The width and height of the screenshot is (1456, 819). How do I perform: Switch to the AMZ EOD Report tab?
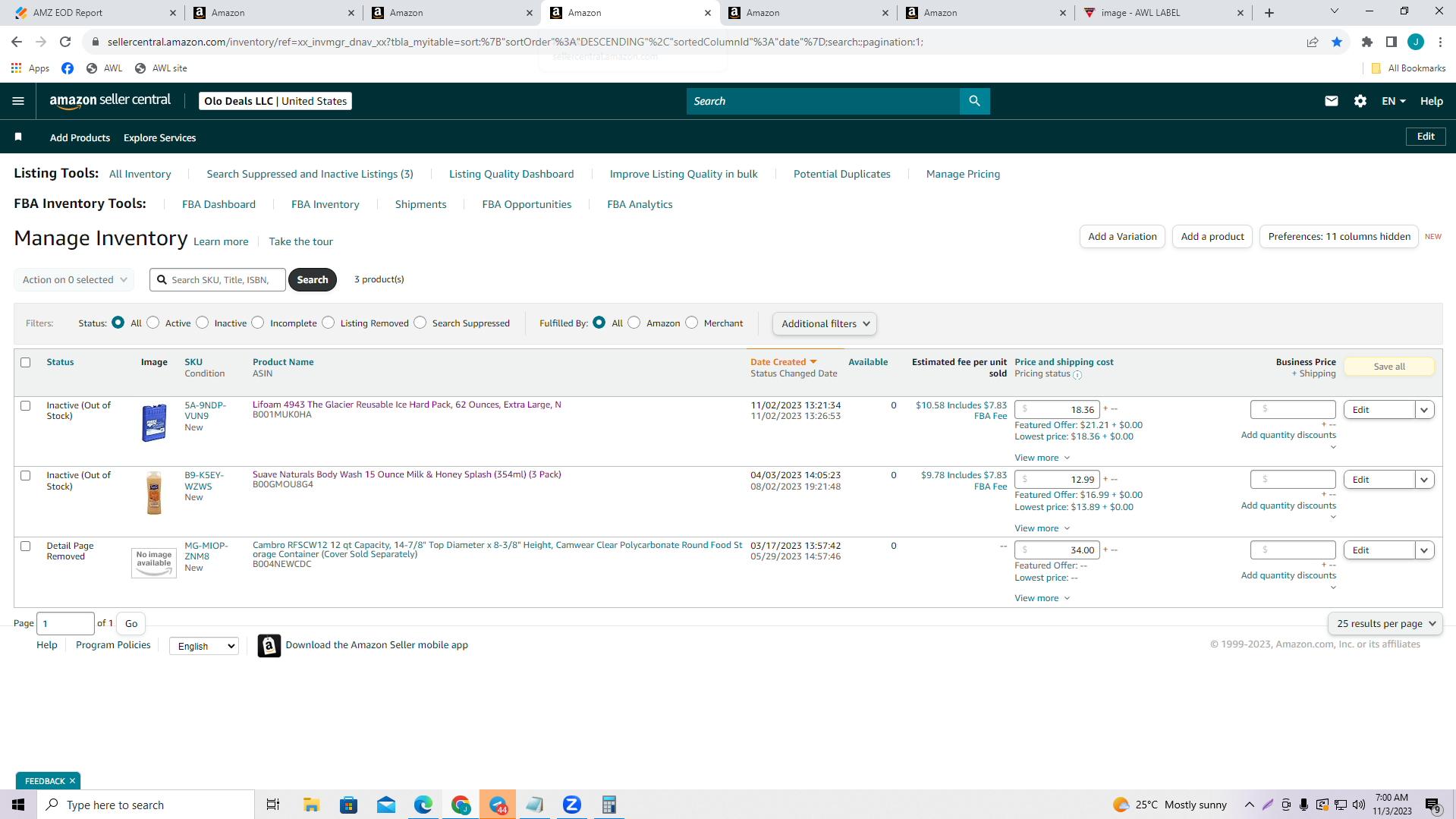[x=91, y=13]
